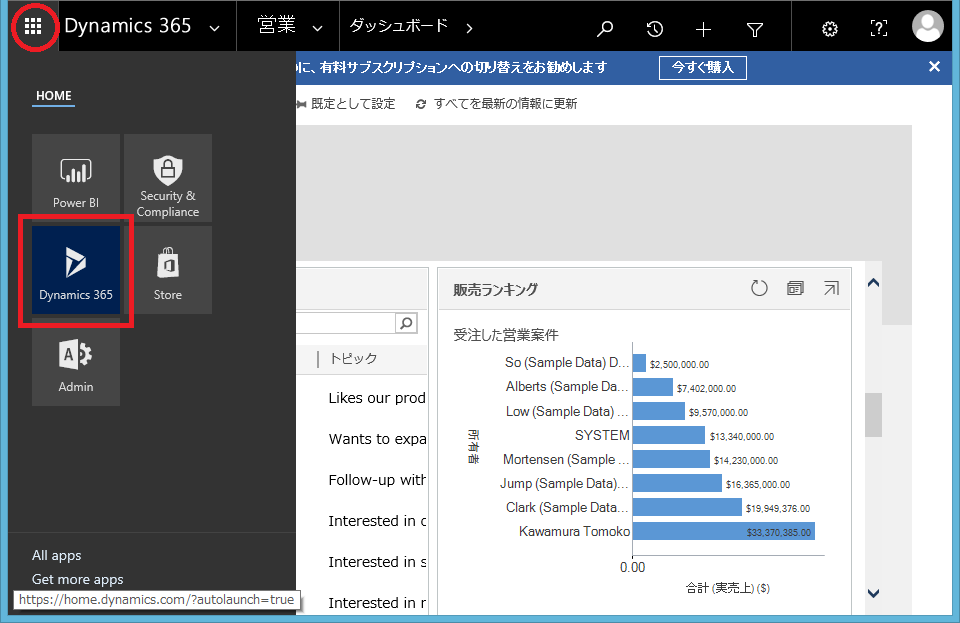The height and width of the screenshot is (623, 960).
Task: Open recent items history icon
Action: click(x=654, y=28)
